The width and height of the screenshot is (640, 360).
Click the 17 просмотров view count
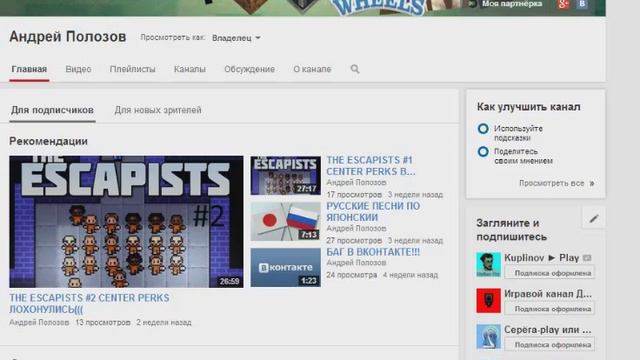coord(354,195)
